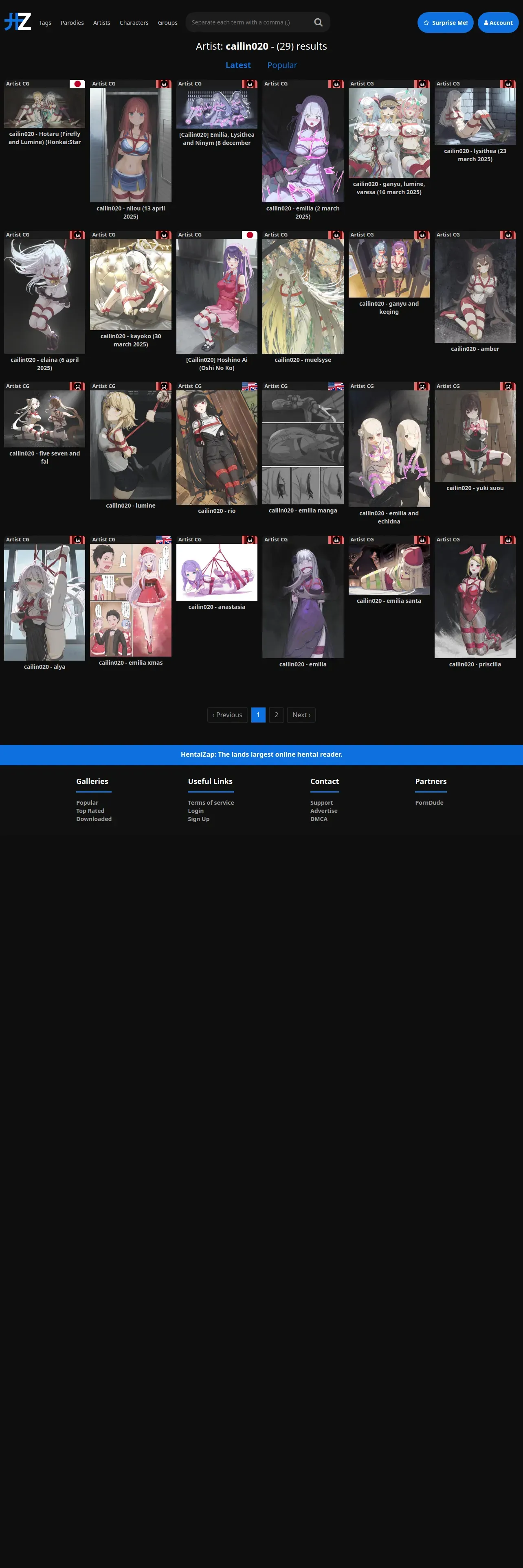Image resolution: width=523 pixels, height=1568 pixels.
Task: Click the HZ site logo
Action: coord(18,22)
